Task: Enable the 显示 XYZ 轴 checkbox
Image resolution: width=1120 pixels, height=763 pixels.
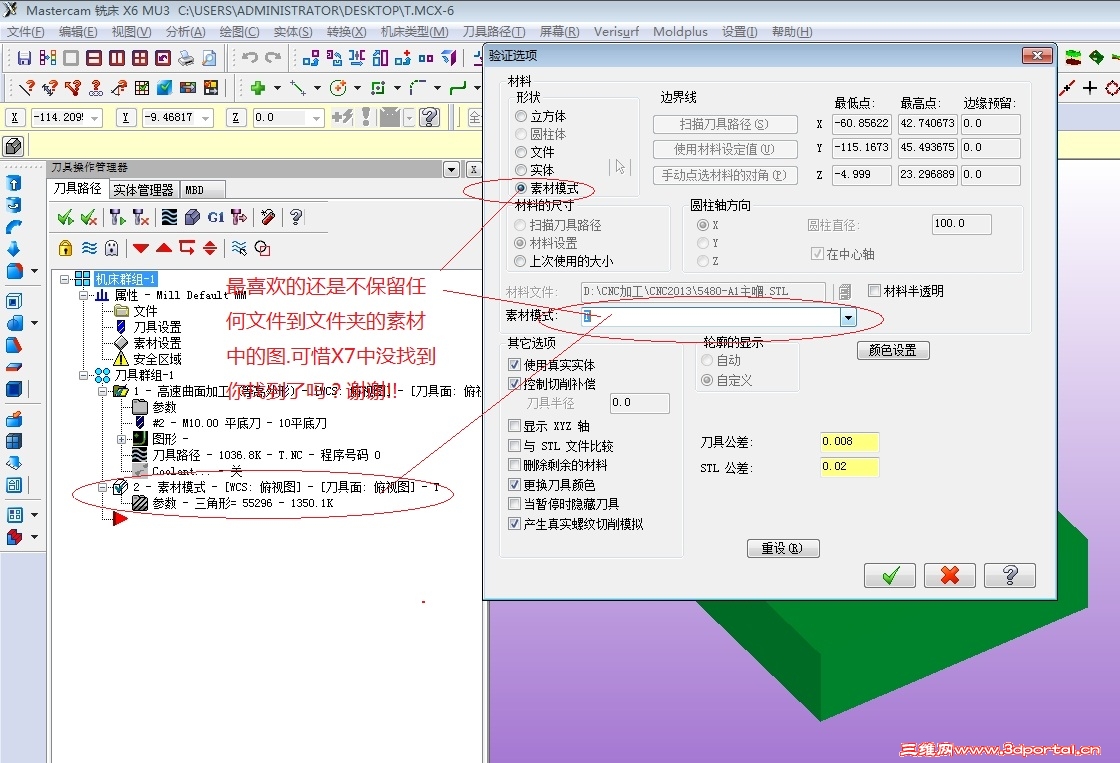Action: click(514, 426)
